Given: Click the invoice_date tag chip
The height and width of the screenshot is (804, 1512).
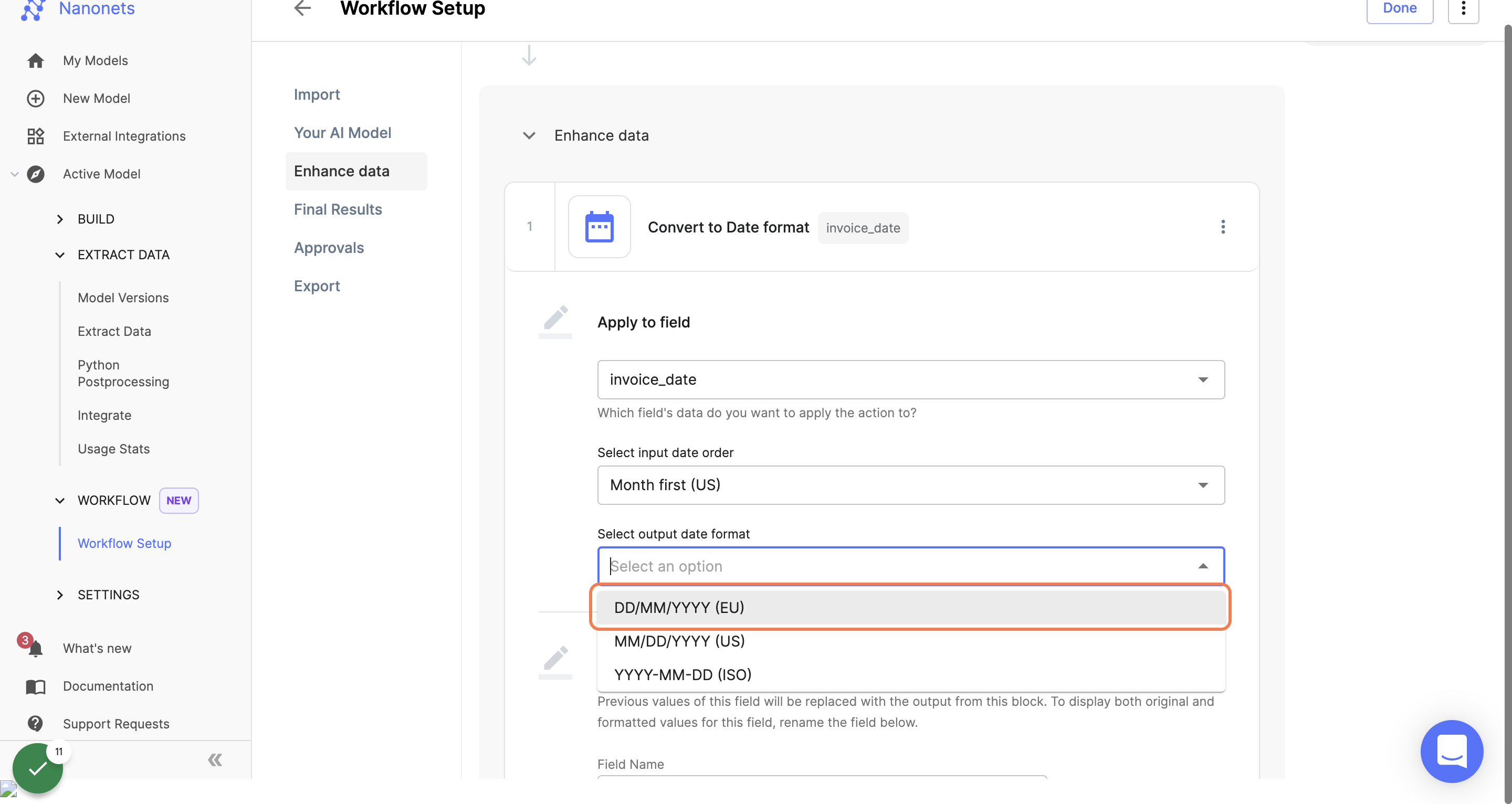Looking at the screenshot, I should (863, 228).
